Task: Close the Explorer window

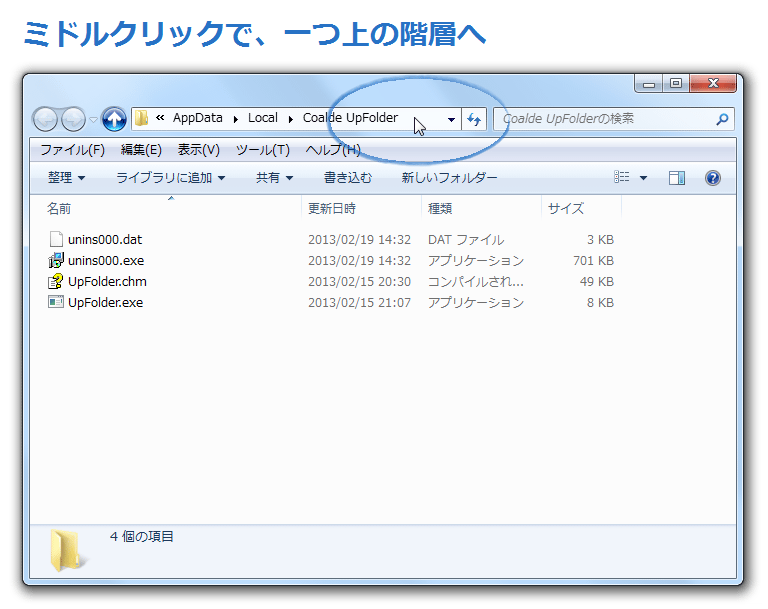Action: click(x=713, y=84)
